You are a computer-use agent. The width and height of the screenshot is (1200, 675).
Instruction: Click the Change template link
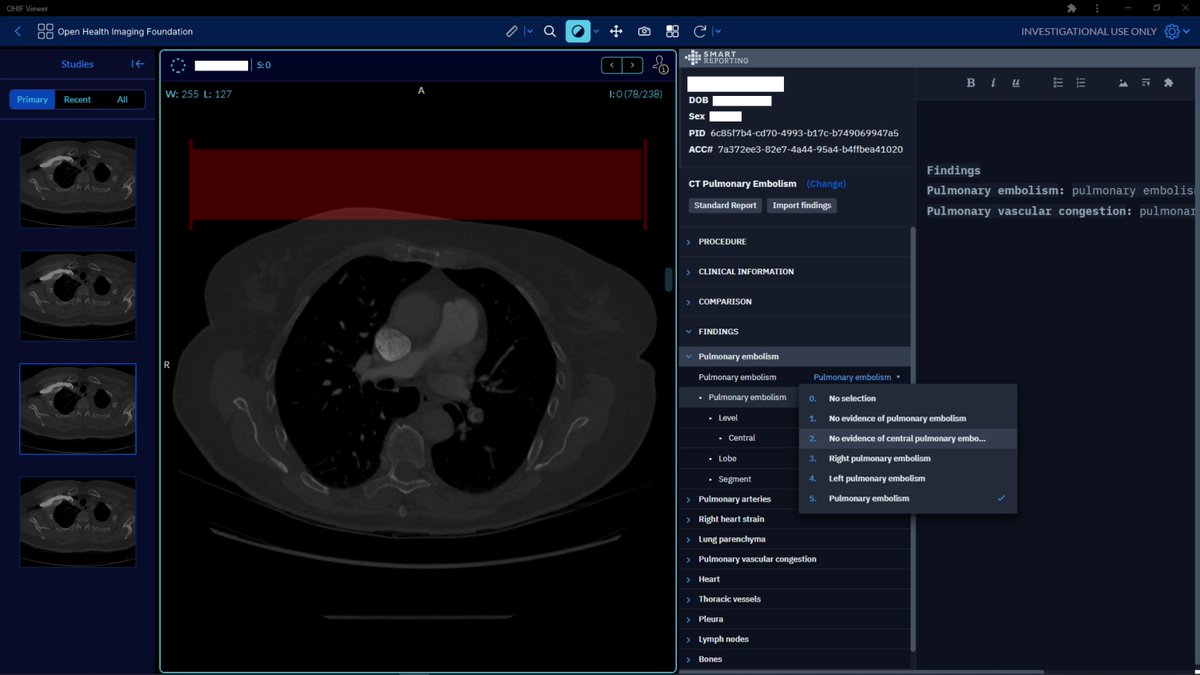(826, 184)
